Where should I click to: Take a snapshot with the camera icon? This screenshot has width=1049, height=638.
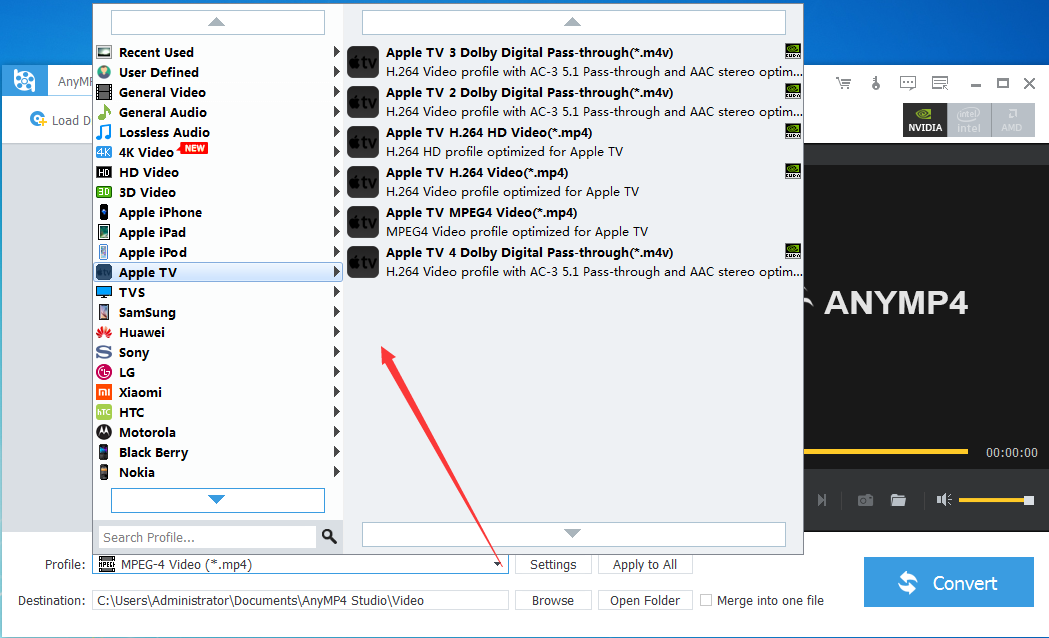click(x=865, y=499)
